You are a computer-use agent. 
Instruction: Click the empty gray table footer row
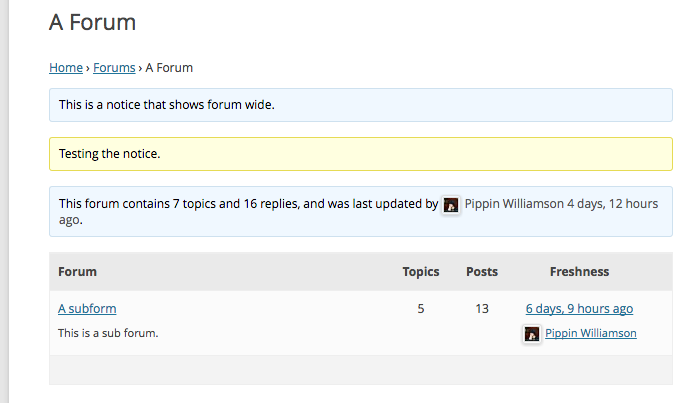coord(360,369)
